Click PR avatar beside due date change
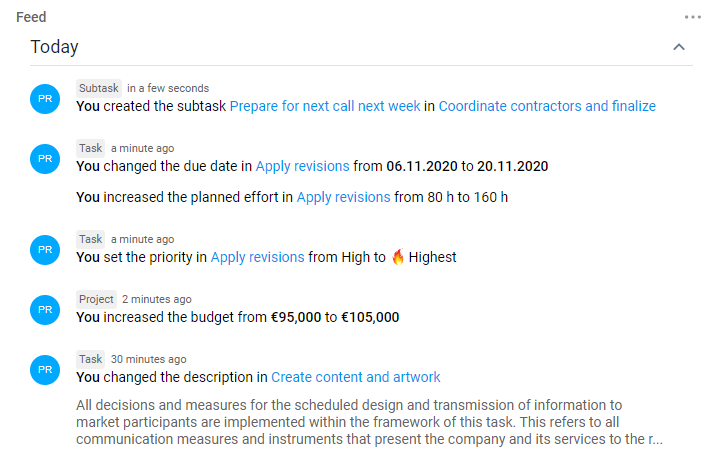 (45, 158)
